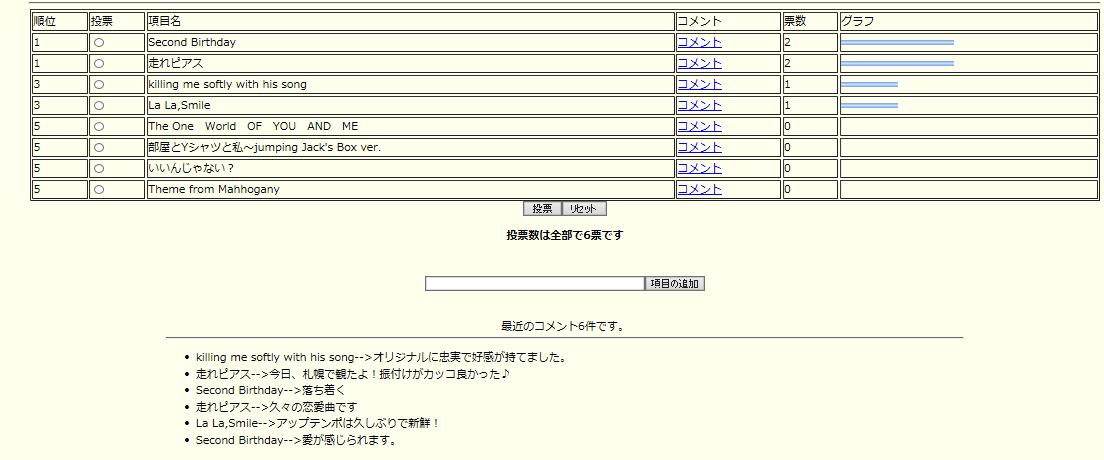Screen dimensions: 1104x460
Task: Click the new item text input field
Action: point(534,284)
